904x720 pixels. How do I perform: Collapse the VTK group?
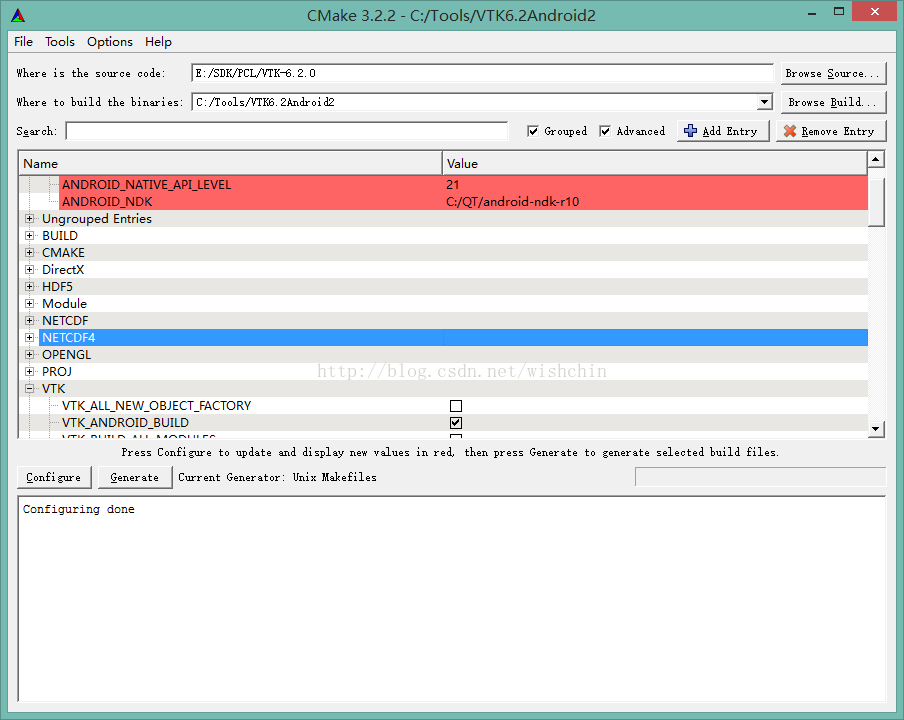point(29,389)
